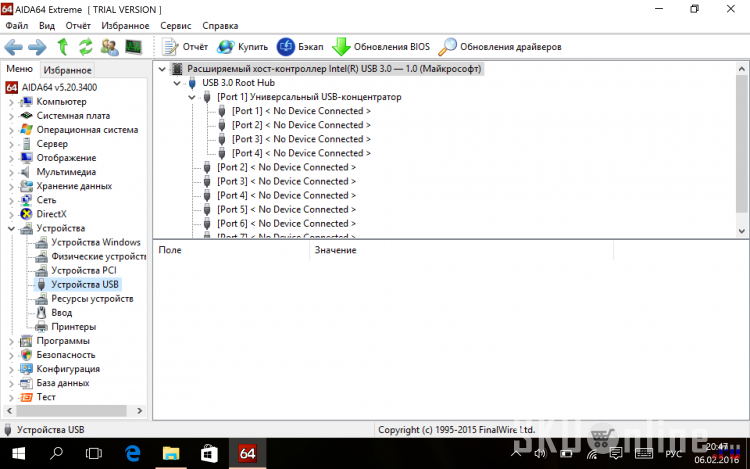Open the user management people icon
The width and height of the screenshot is (750, 469).
110,47
